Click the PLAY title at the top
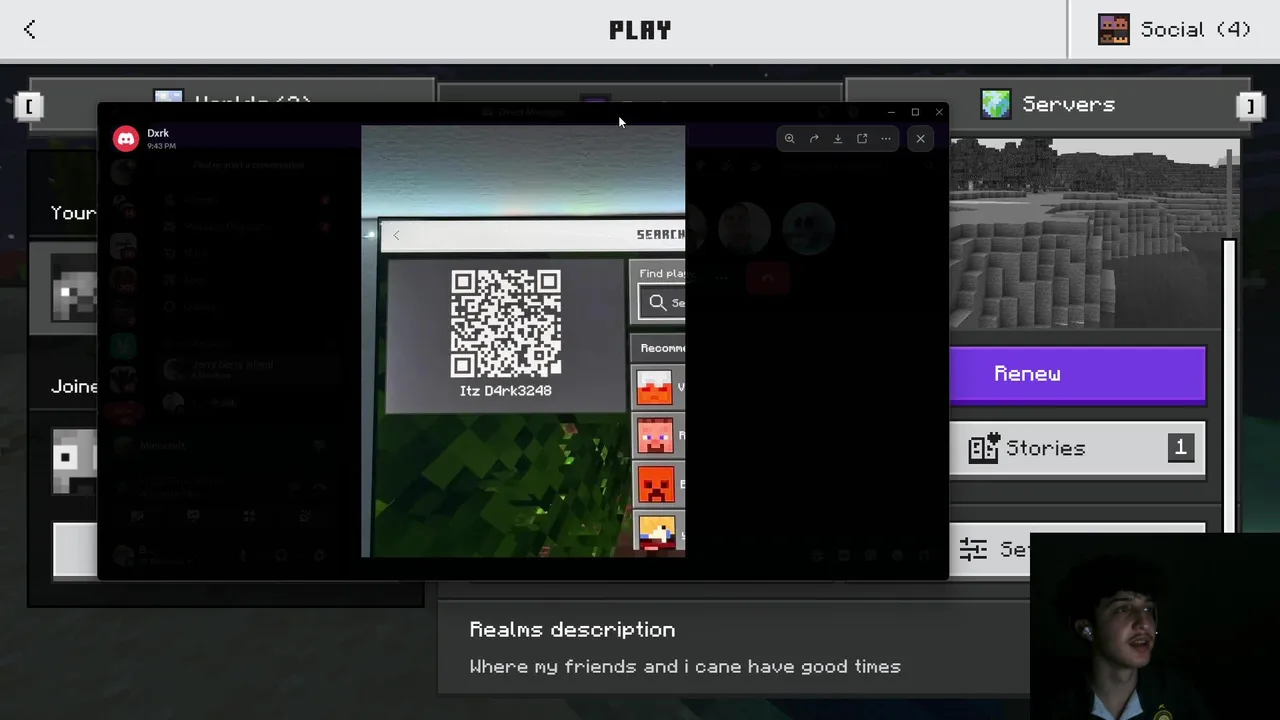This screenshot has height=720, width=1280. 640,30
